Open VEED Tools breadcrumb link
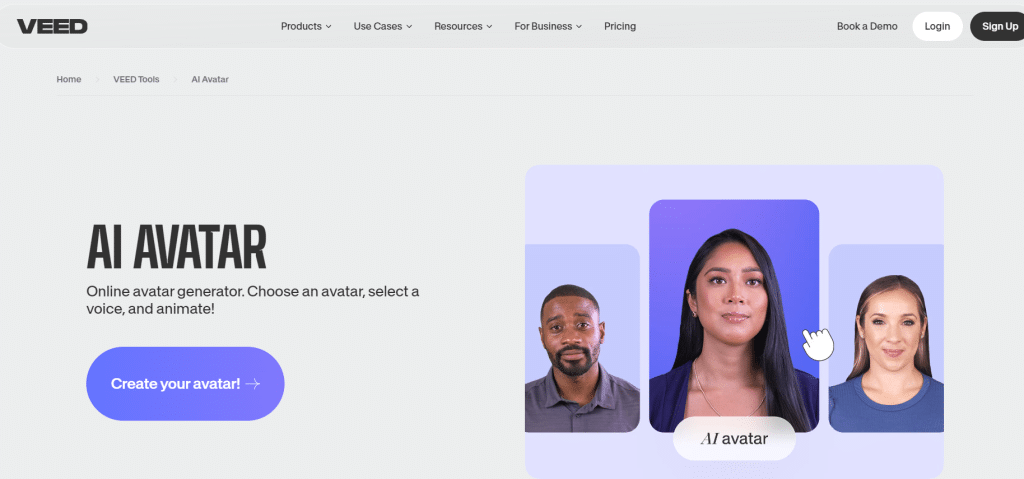 pos(135,79)
